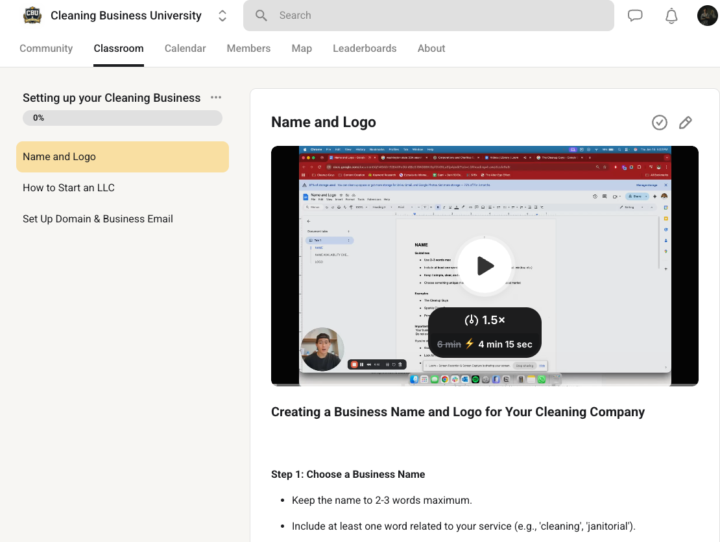Mark the Name and Logo lesson complete
Screen dimensions: 720x542
[659, 122]
